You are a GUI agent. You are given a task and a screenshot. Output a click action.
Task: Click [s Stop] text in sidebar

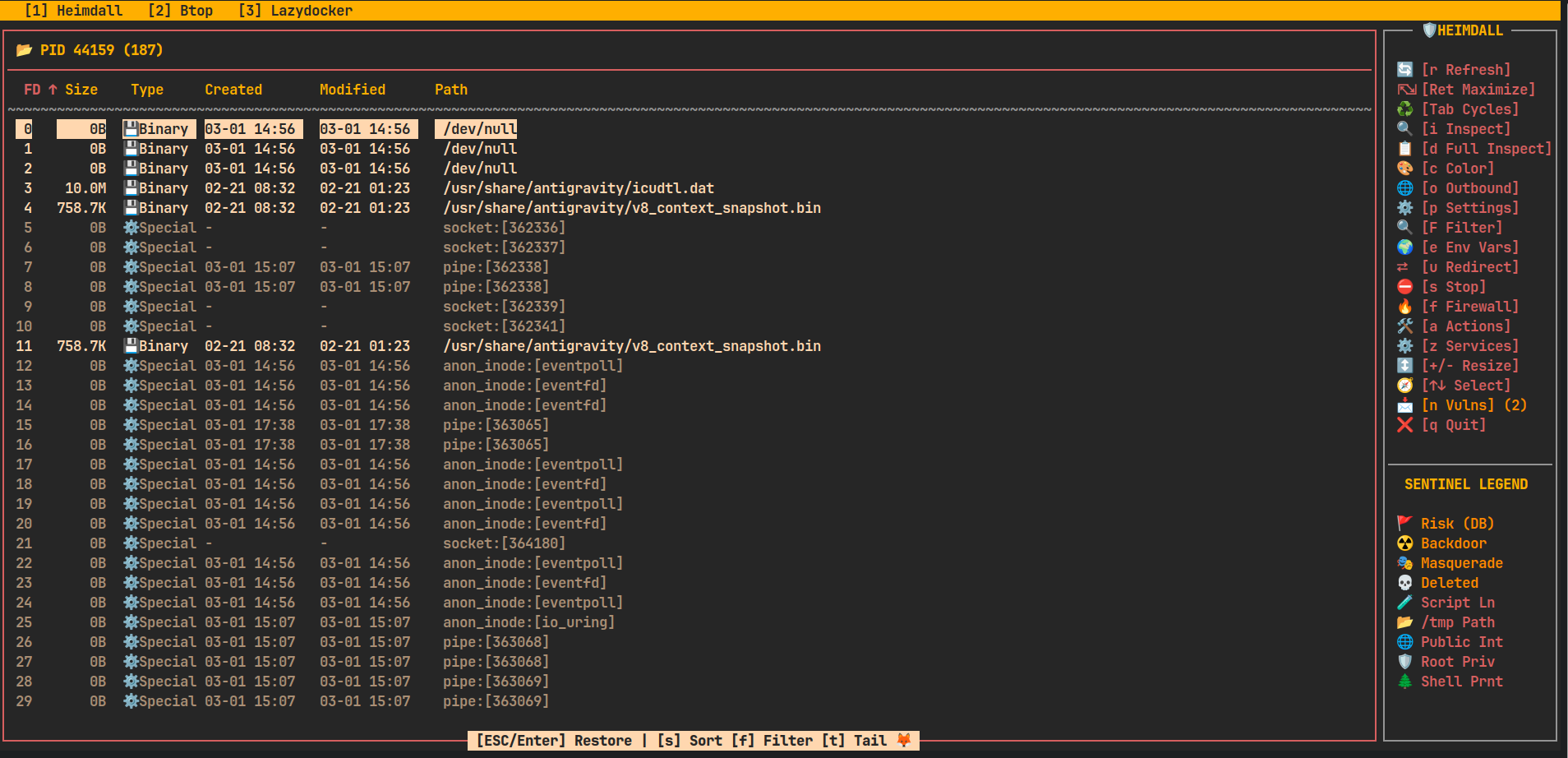(x=1454, y=287)
